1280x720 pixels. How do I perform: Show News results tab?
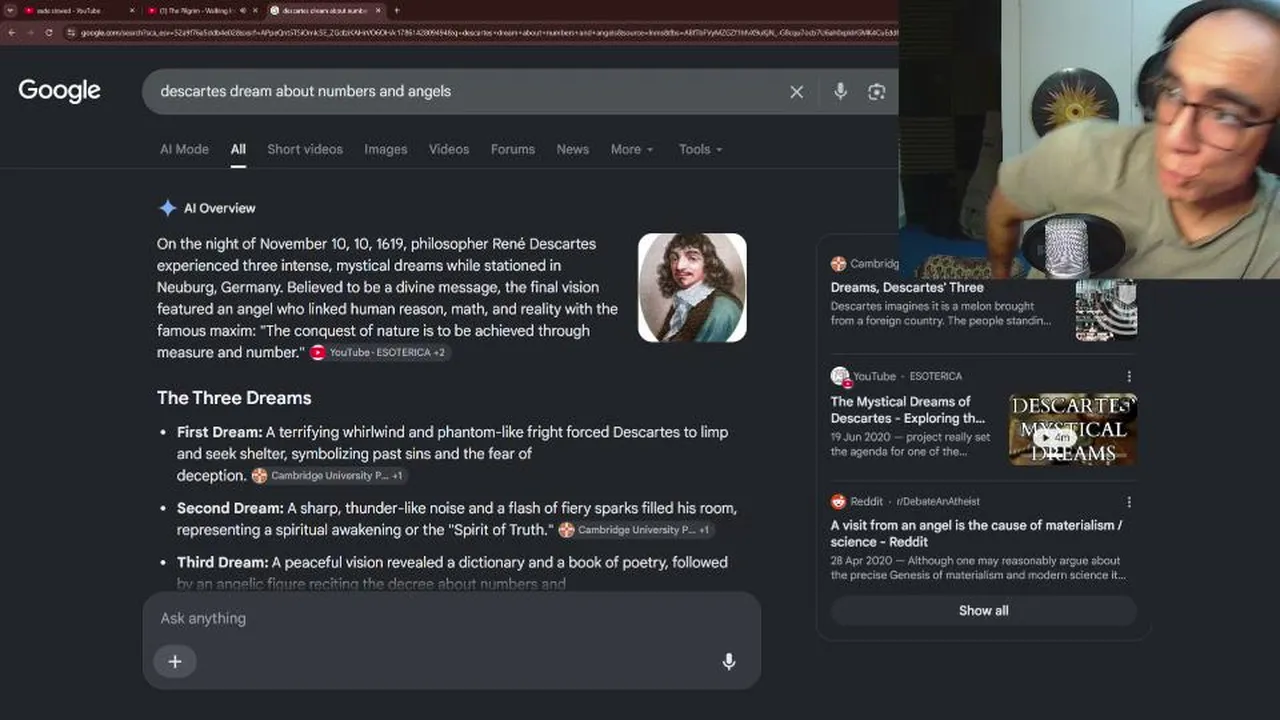pos(573,149)
